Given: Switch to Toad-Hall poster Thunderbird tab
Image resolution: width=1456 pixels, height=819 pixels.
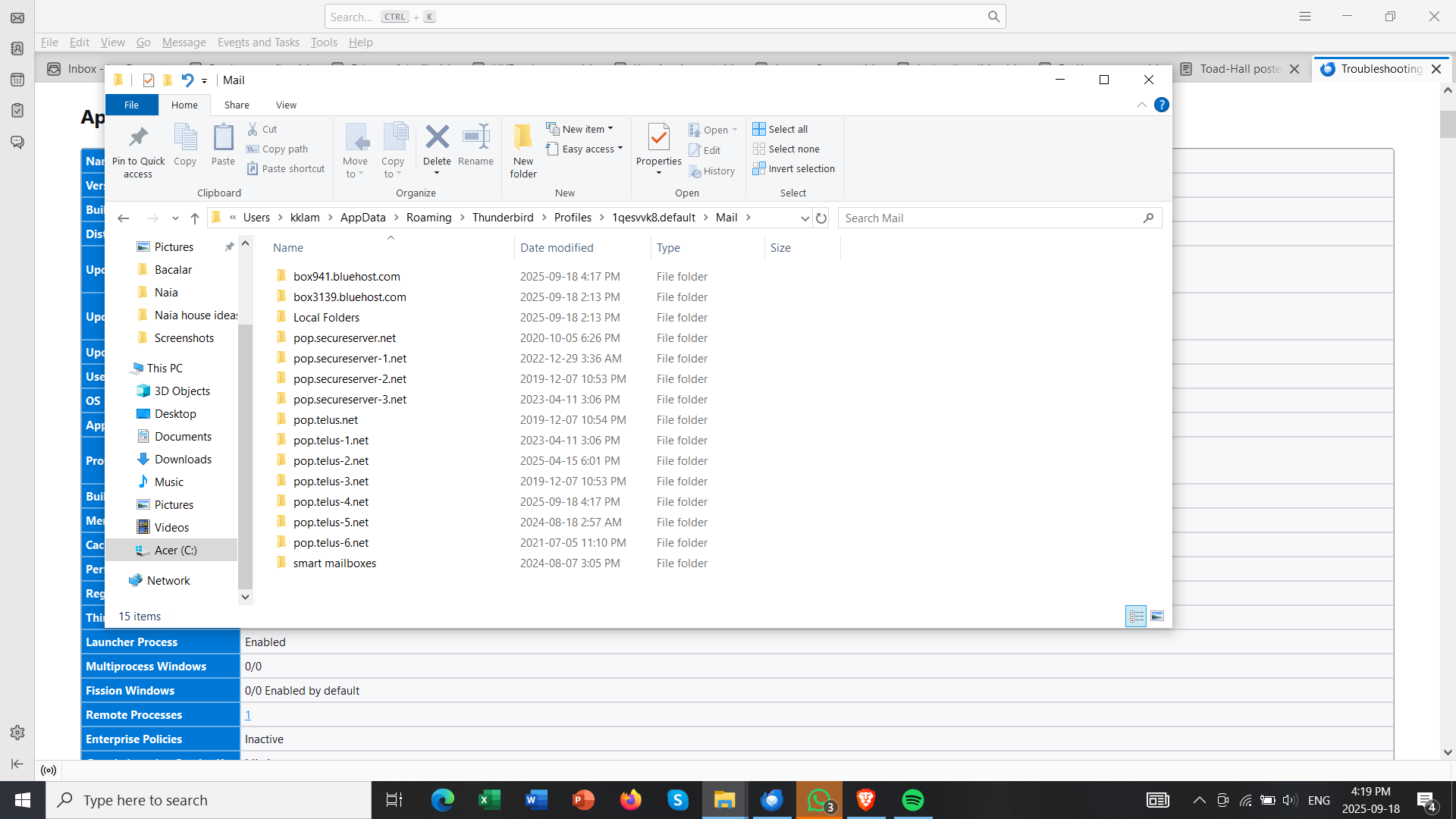Looking at the screenshot, I should [1240, 69].
